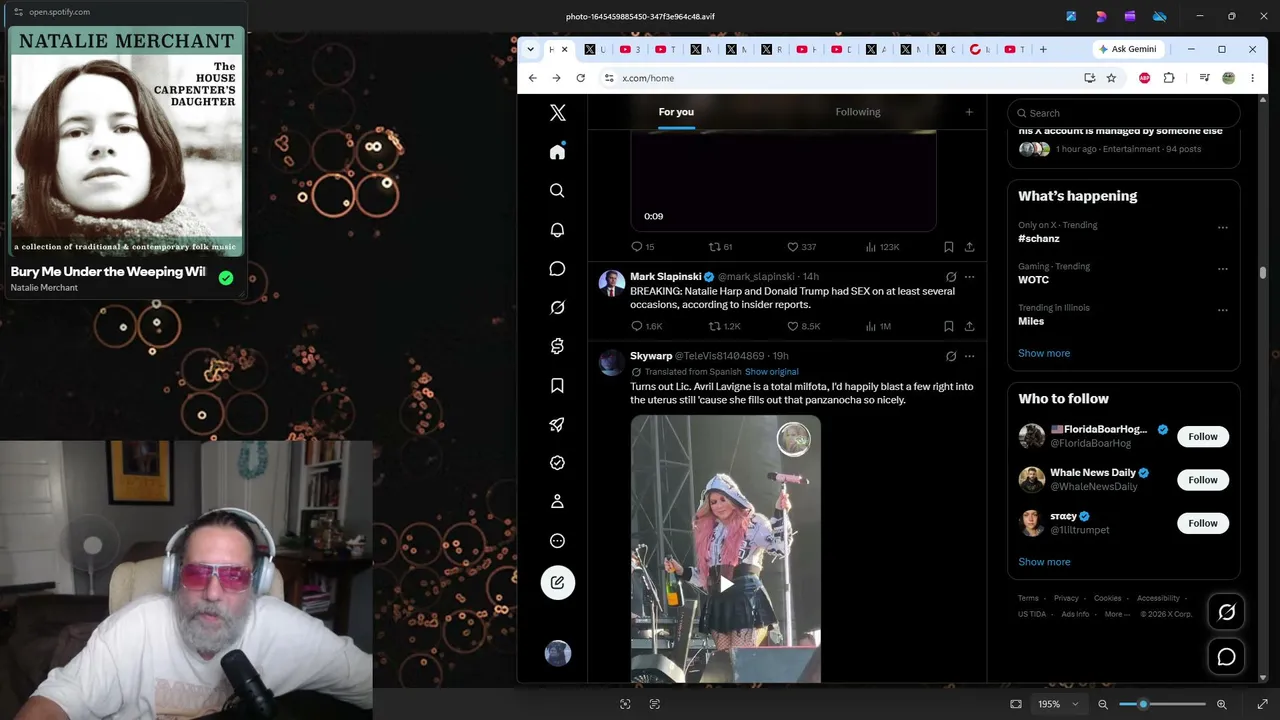Image resolution: width=1280 pixels, height=720 pixels.
Task: Open floating messages button at bottom right
Action: [x=1226, y=657]
